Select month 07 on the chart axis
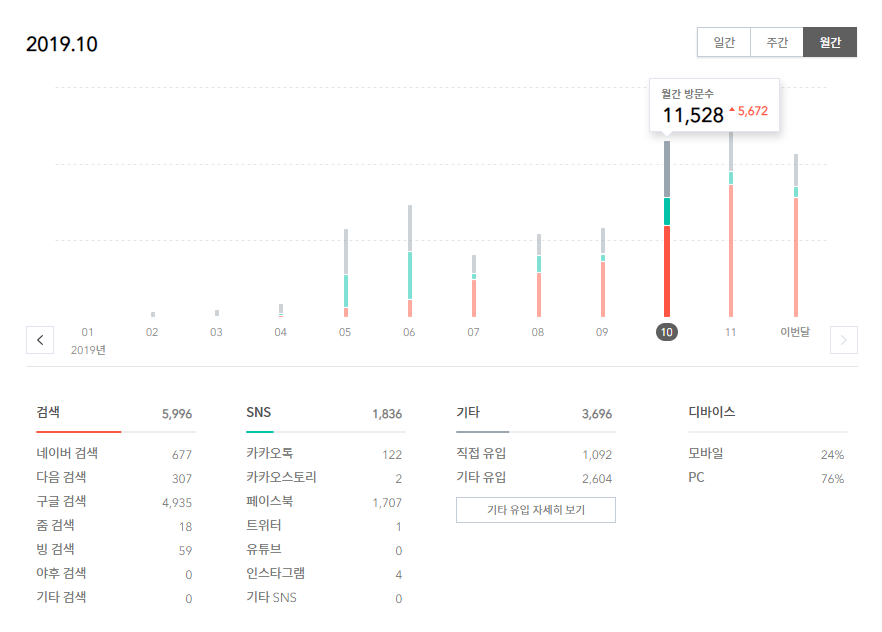The height and width of the screenshot is (632, 882). (473, 332)
